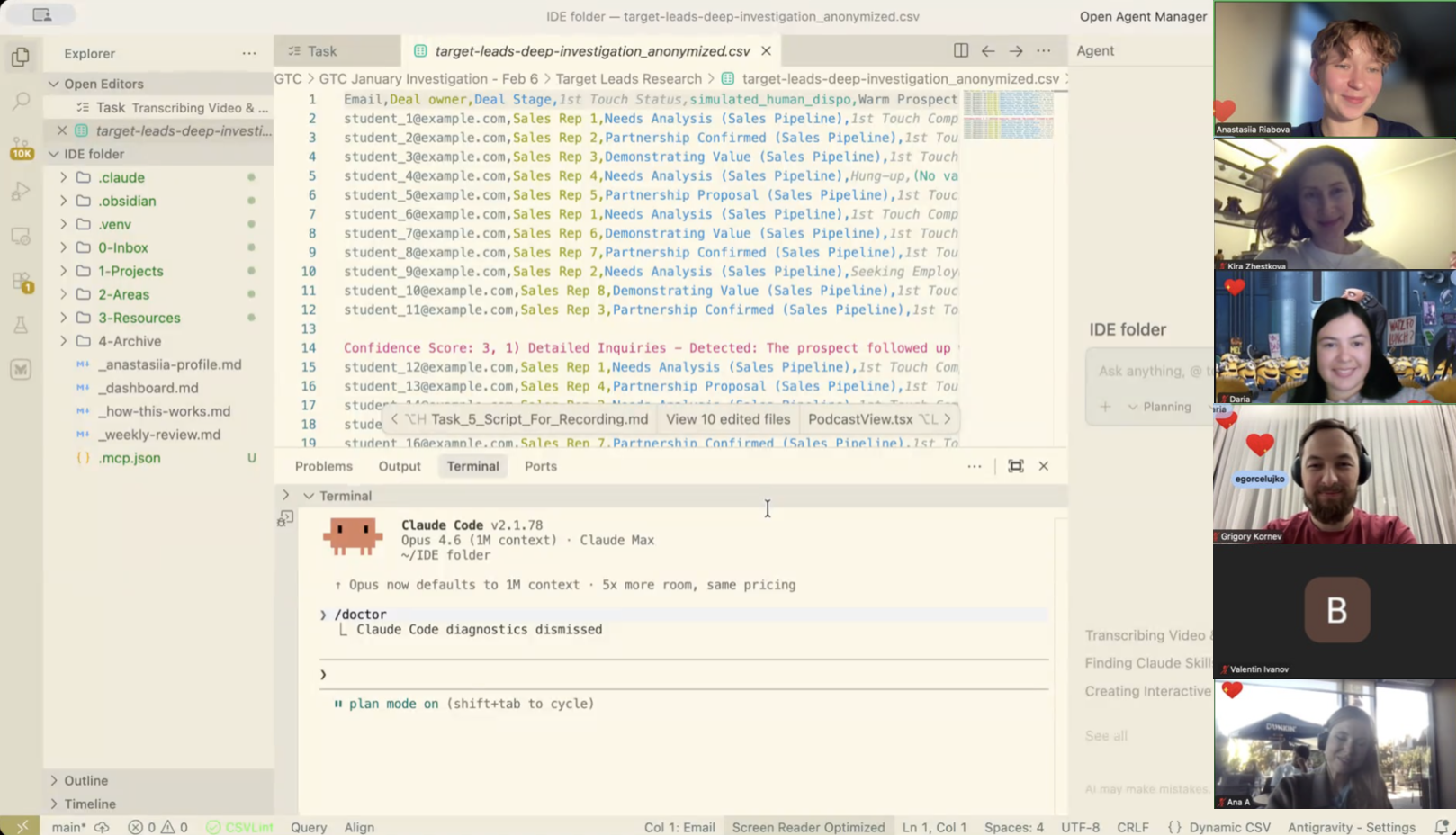Navigate forward with the right arrow
The image size is (1456, 835).
pos(1016,50)
